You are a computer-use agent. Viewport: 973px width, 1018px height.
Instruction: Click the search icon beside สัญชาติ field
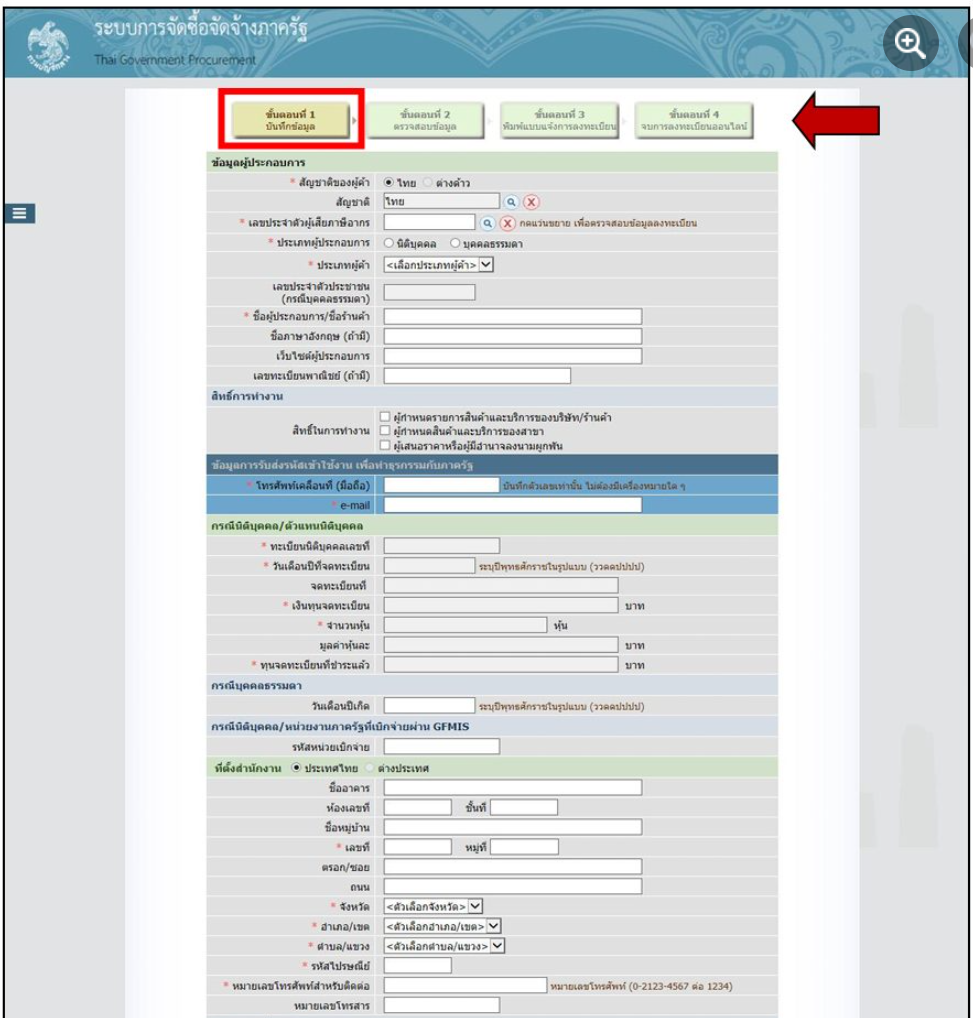coord(511,202)
